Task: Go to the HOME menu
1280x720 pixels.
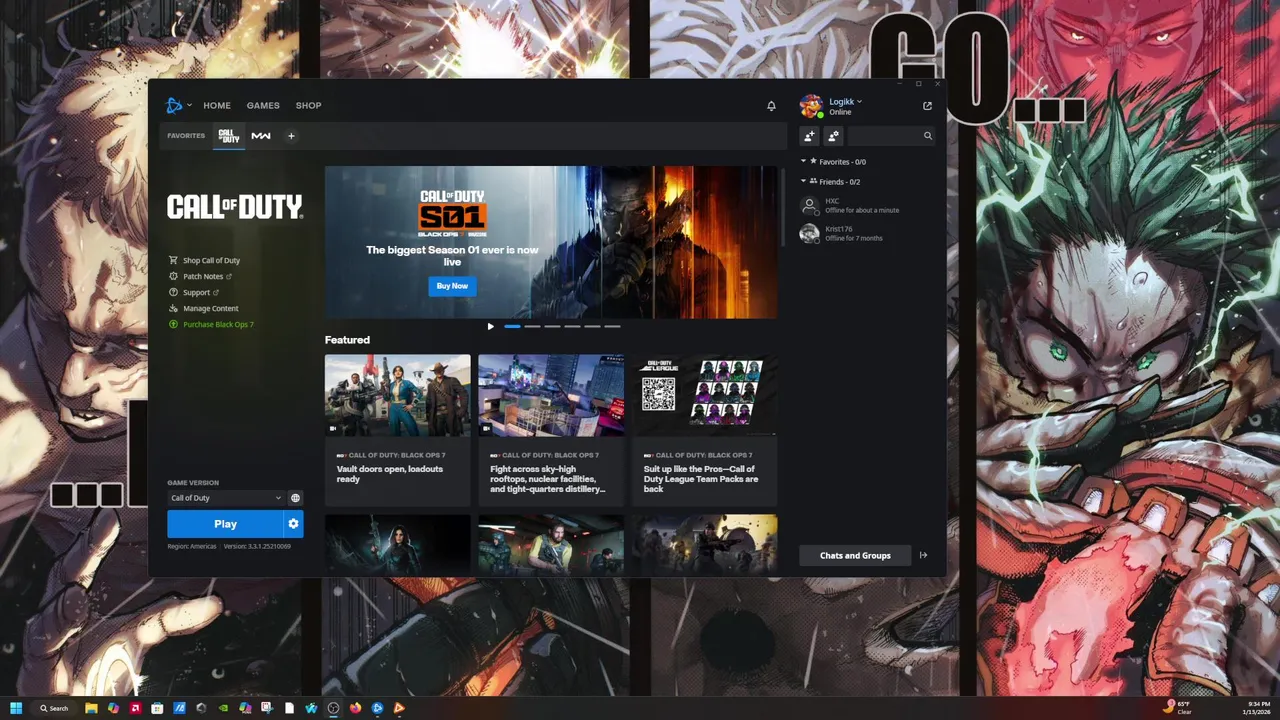Action: point(217,105)
